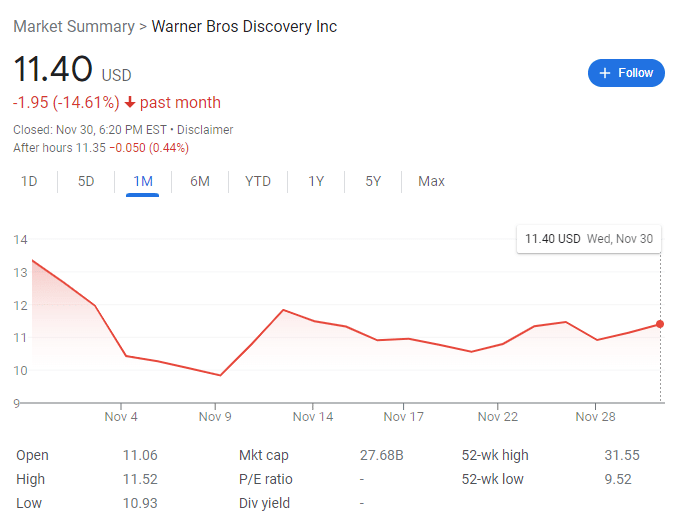Click the blue Follow button

626,73
